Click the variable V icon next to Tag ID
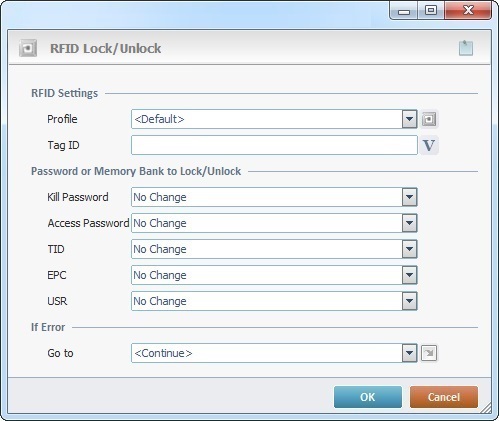Viewport: 499px width, 421px height. point(429,145)
